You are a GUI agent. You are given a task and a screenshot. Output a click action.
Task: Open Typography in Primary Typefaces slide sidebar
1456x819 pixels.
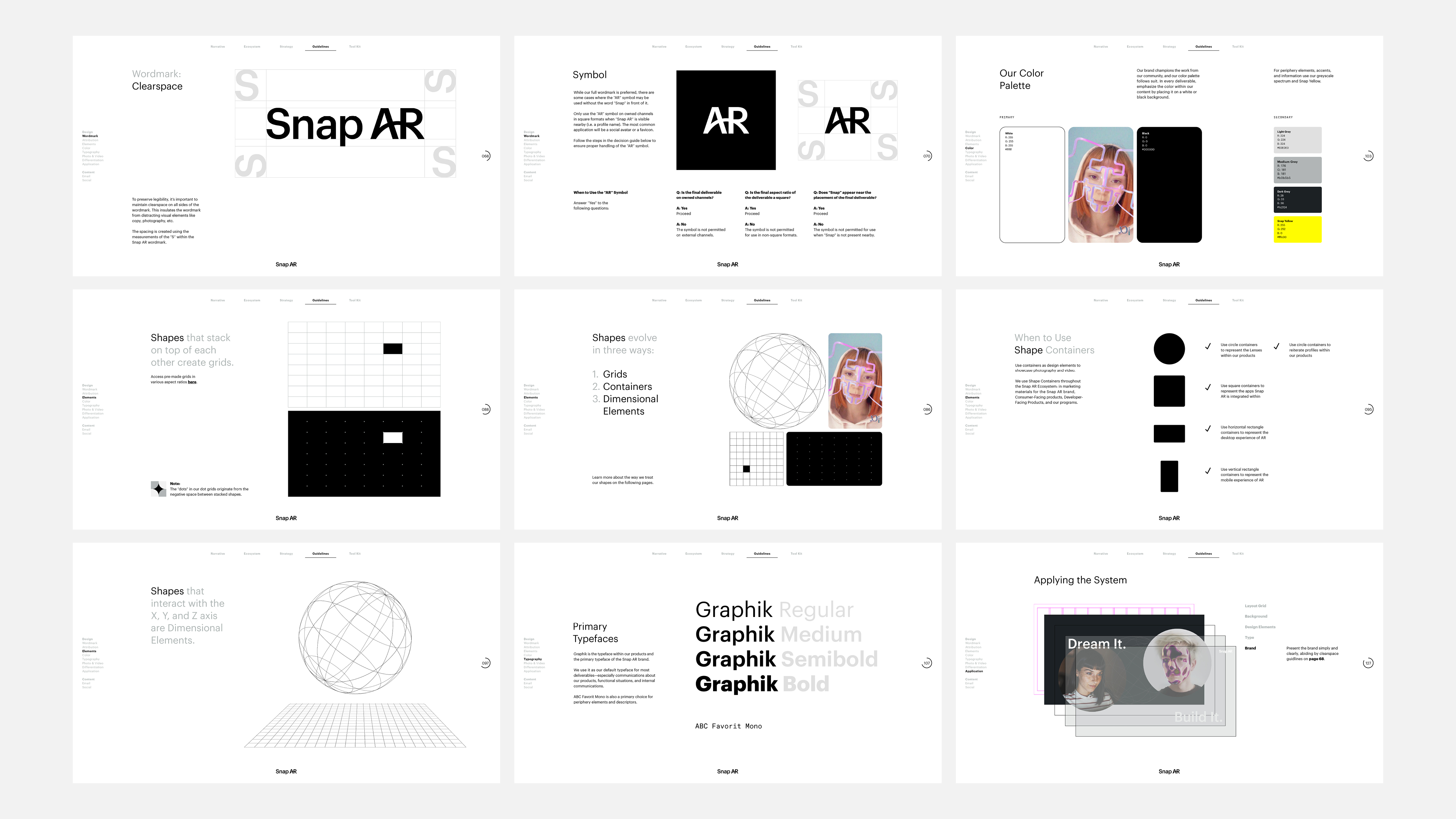click(x=533, y=659)
